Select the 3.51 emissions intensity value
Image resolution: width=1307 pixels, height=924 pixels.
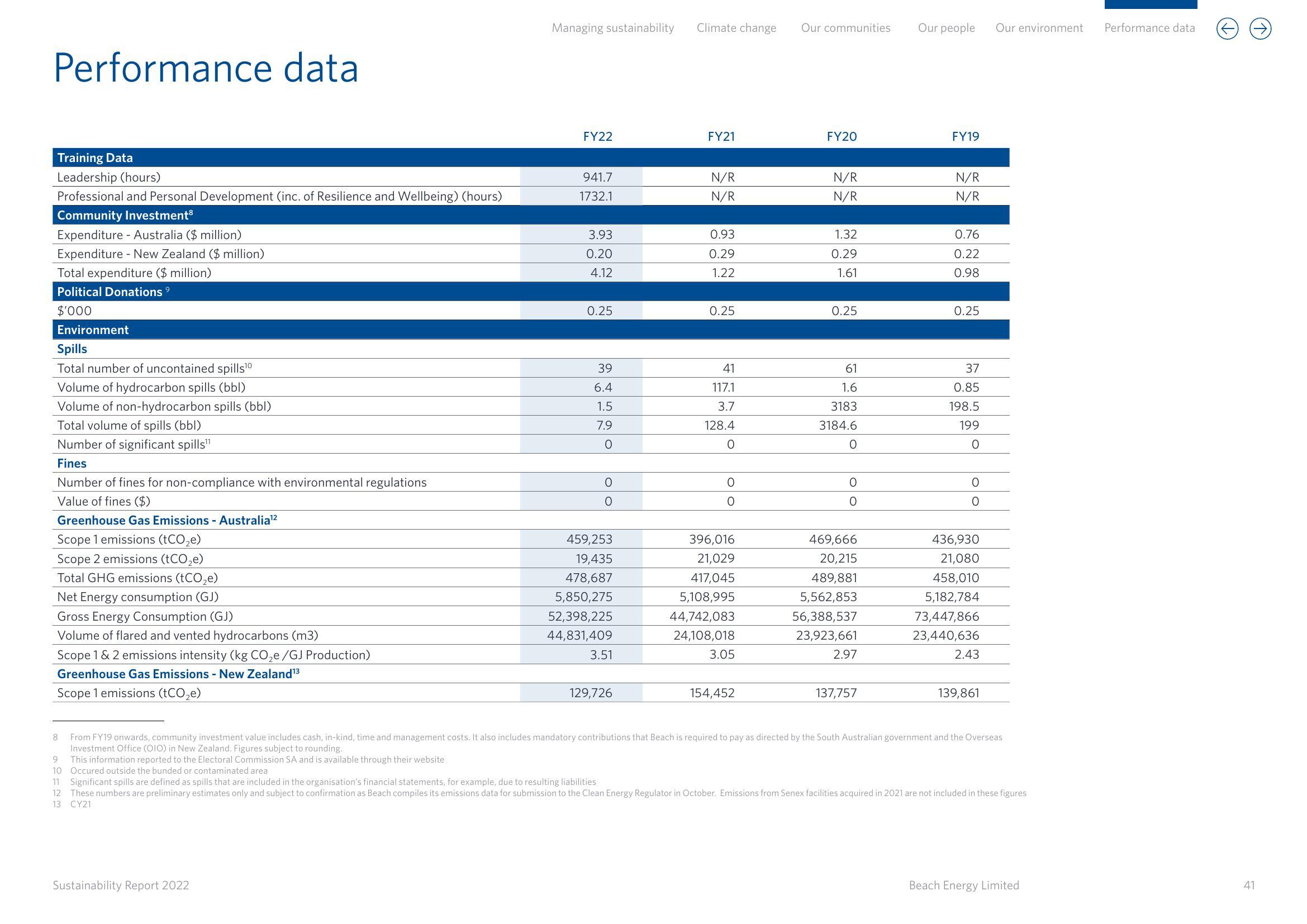coord(601,655)
